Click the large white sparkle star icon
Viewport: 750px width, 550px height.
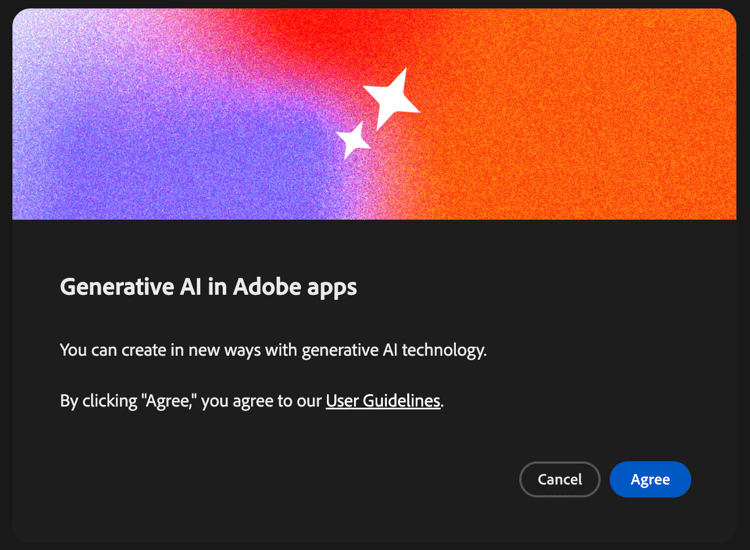(392, 99)
